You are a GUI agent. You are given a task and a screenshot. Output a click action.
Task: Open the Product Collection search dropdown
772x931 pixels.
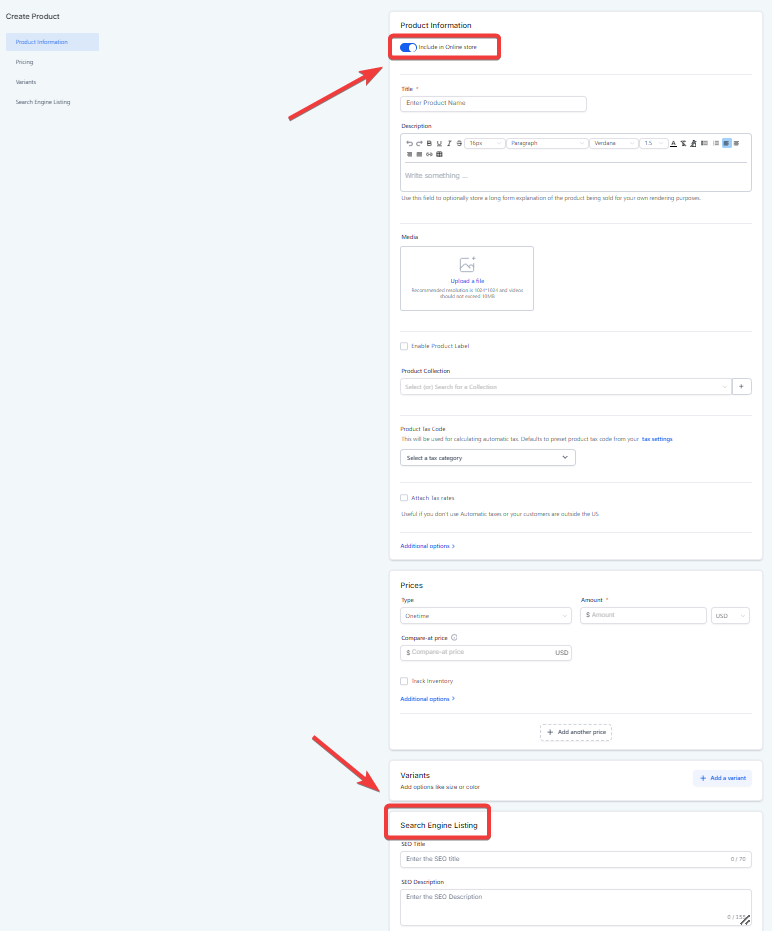(x=566, y=387)
